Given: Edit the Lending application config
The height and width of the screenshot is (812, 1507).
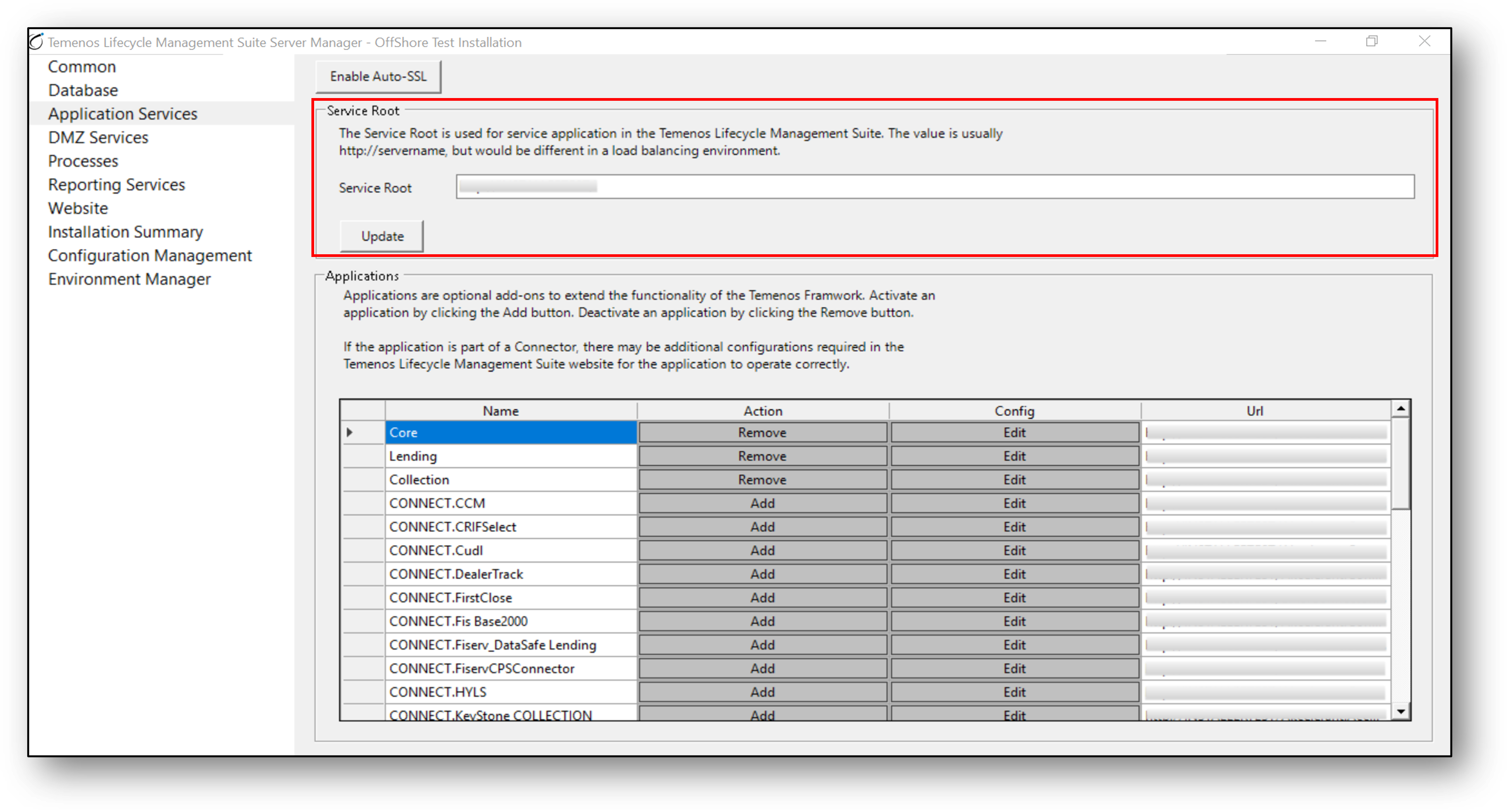Looking at the screenshot, I should pyautogui.click(x=1014, y=456).
